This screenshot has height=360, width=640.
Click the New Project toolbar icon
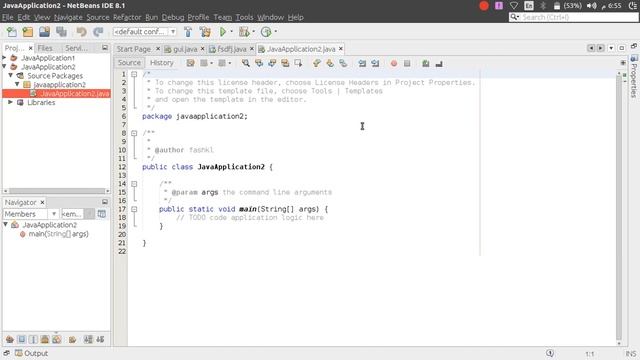(28, 32)
